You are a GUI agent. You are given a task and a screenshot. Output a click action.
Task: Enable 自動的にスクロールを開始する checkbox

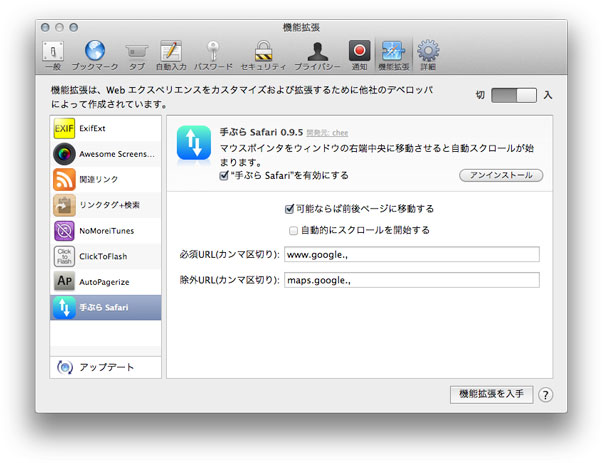click(293, 230)
